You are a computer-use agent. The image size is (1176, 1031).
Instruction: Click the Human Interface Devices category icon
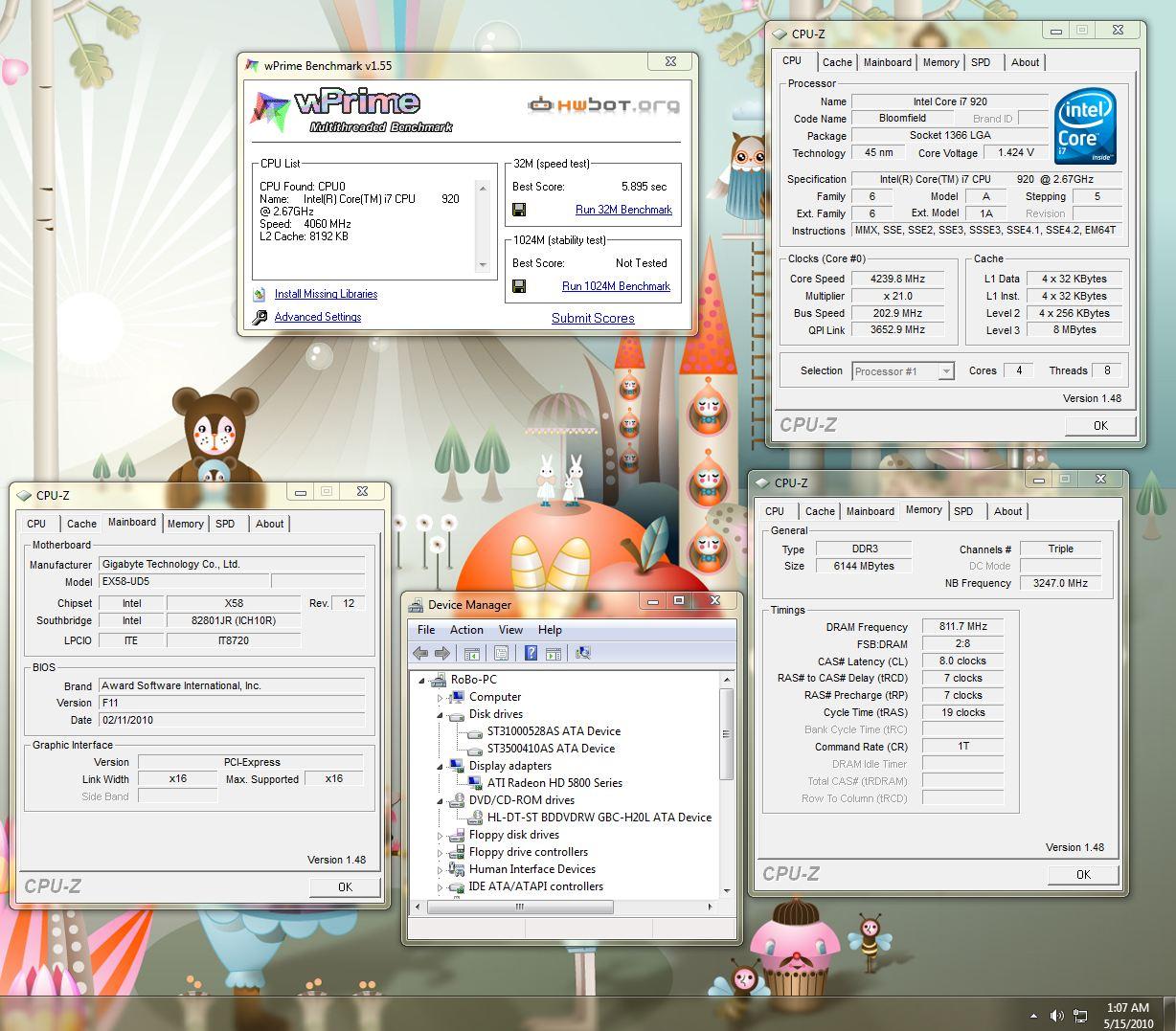(457, 869)
